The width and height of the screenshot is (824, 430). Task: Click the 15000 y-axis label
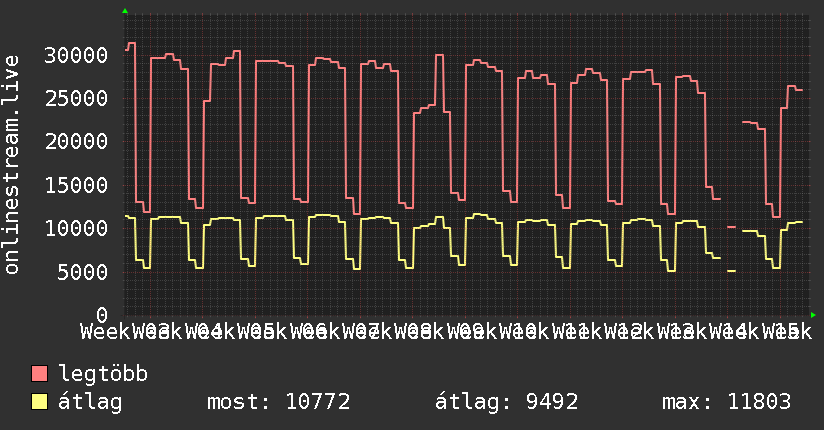tap(76, 185)
